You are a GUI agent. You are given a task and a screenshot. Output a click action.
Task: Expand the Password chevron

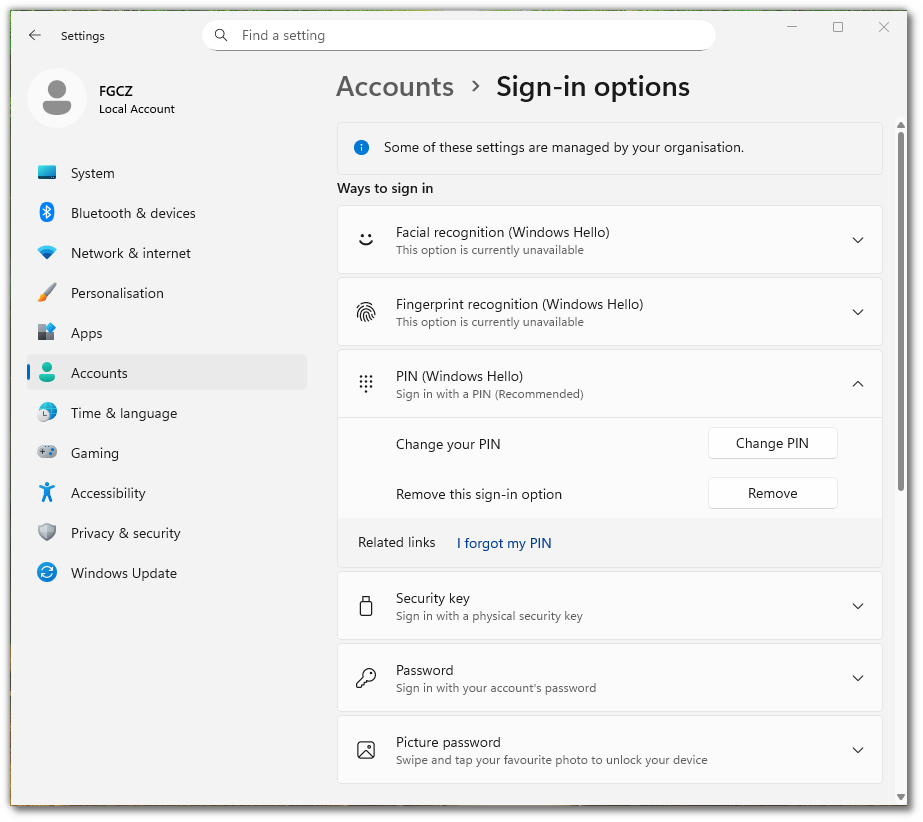pyautogui.click(x=858, y=678)
